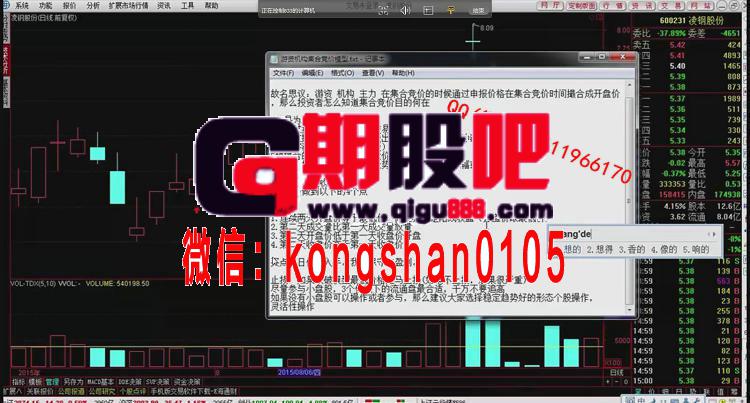Click the last tick row at 15:00
750x403 pixels.
687,381
